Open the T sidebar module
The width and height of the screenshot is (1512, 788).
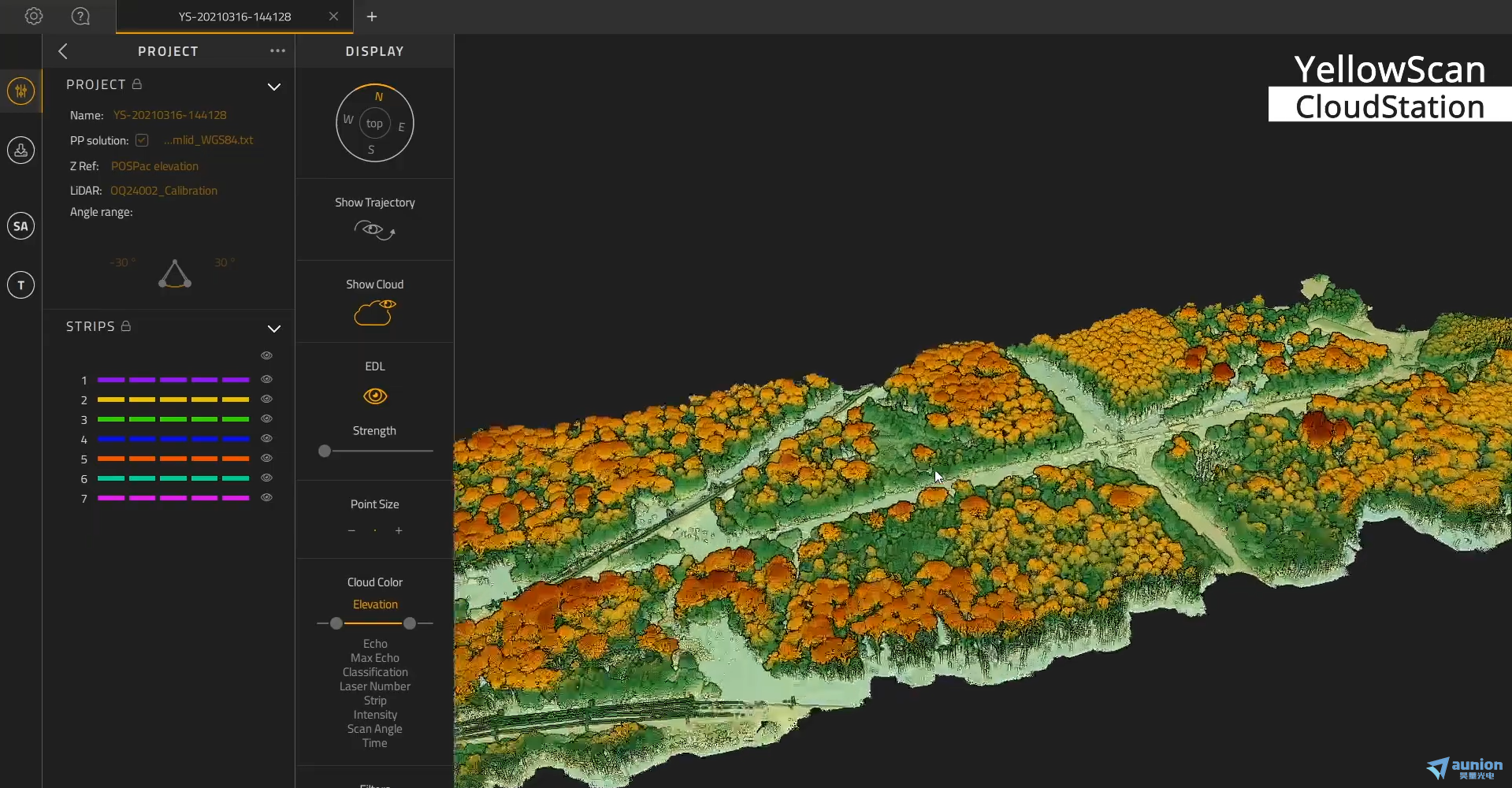[x=21, y=284]
